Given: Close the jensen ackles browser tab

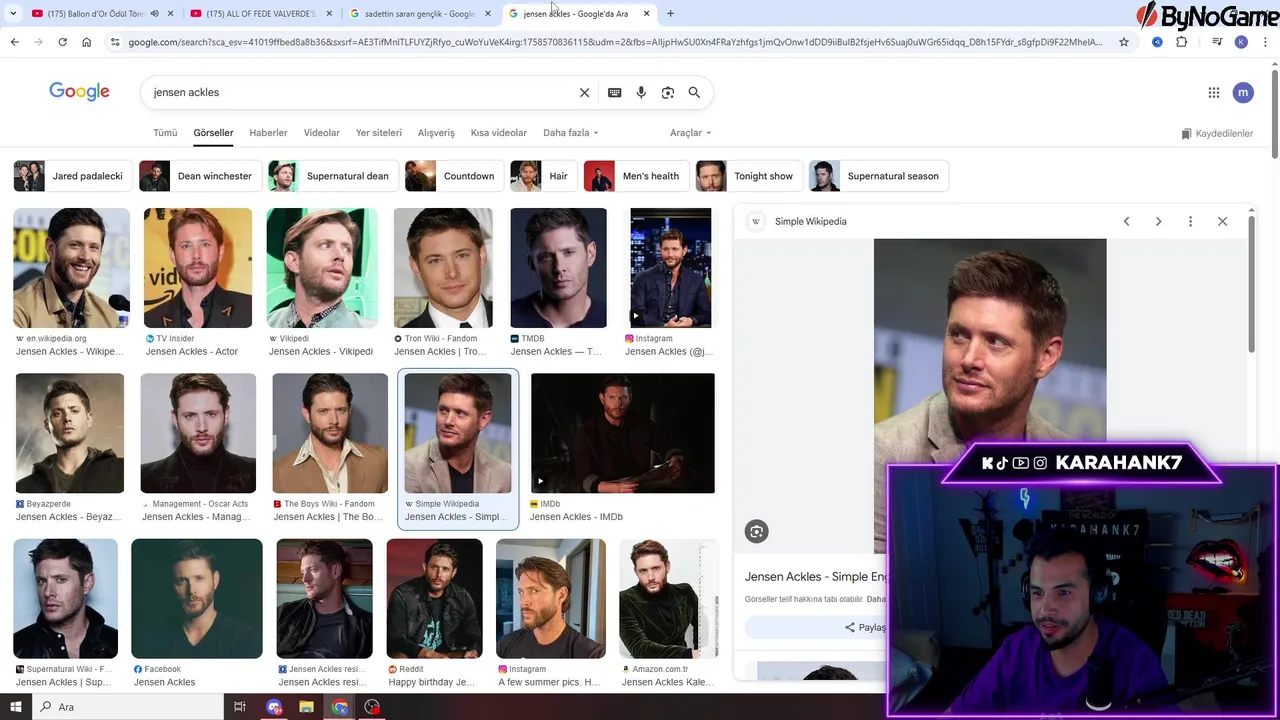Looking at the screenshot, I should (x=647, y=13).
